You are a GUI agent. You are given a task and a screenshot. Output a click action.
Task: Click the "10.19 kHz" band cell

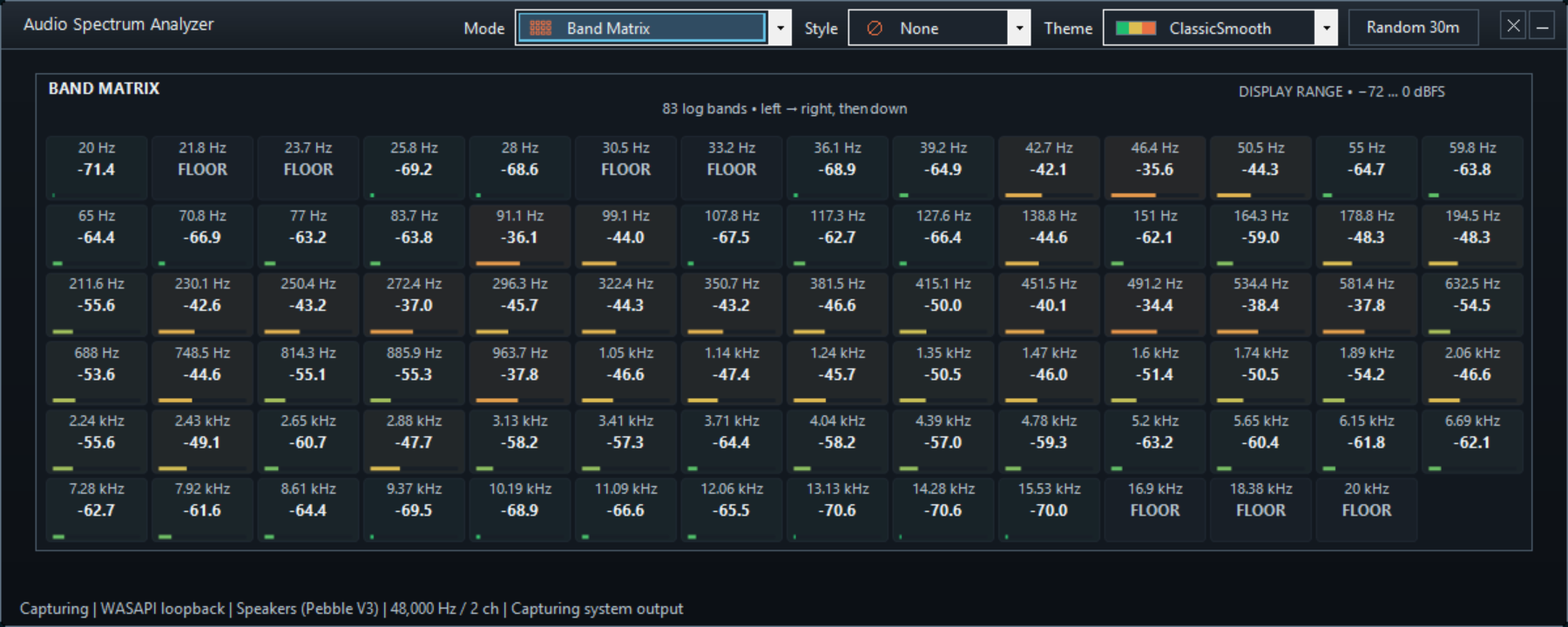click(520, 509)
